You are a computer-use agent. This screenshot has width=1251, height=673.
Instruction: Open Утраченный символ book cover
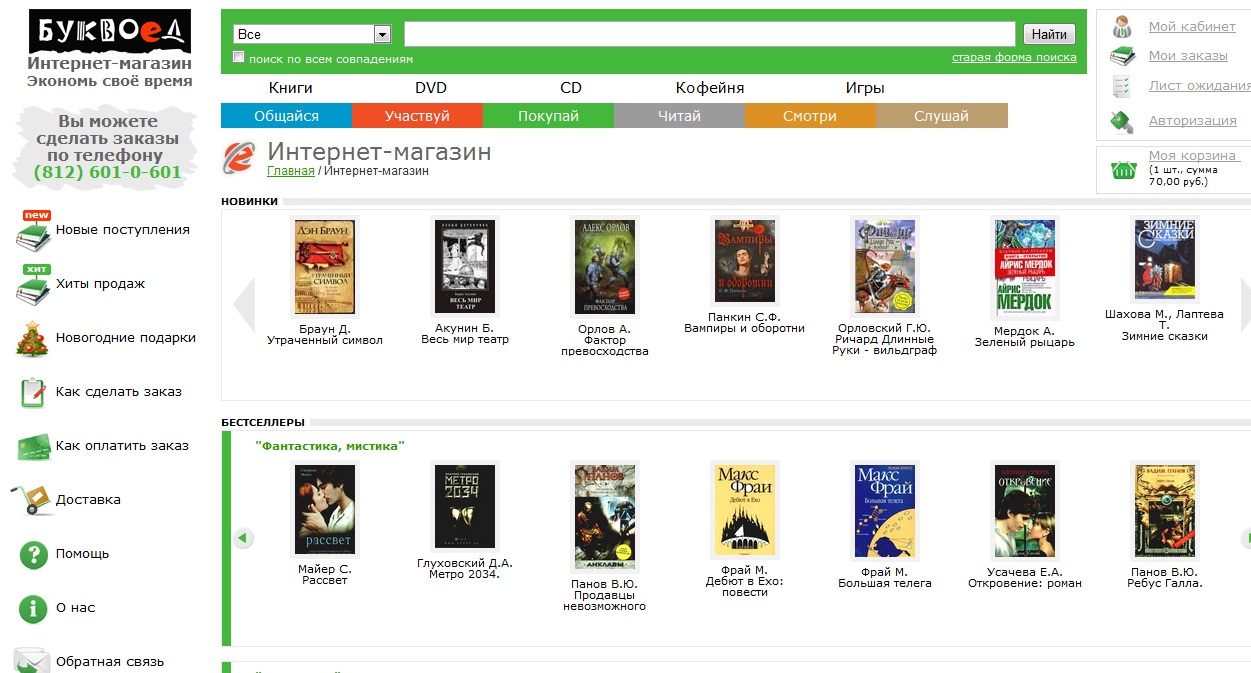pyautogui.click(x=325, y=267)
